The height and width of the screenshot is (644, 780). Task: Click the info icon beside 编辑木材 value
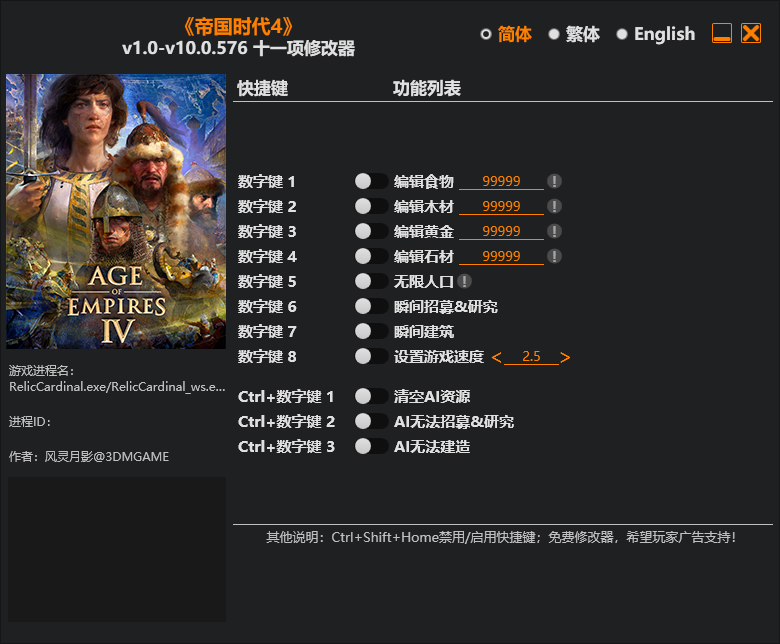click(x=554, y=206)
